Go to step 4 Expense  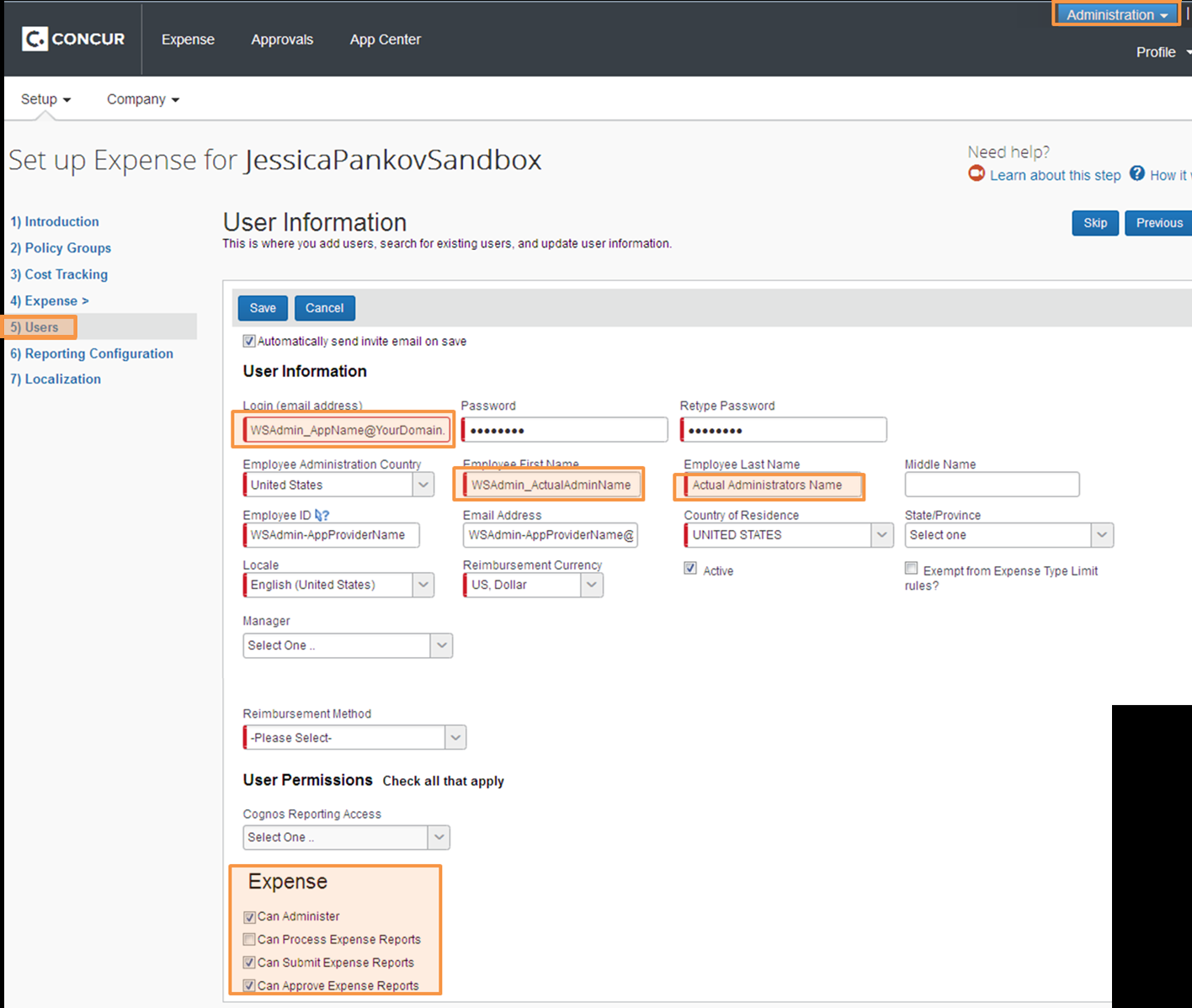pyautogui.click(x=50, y=300)
